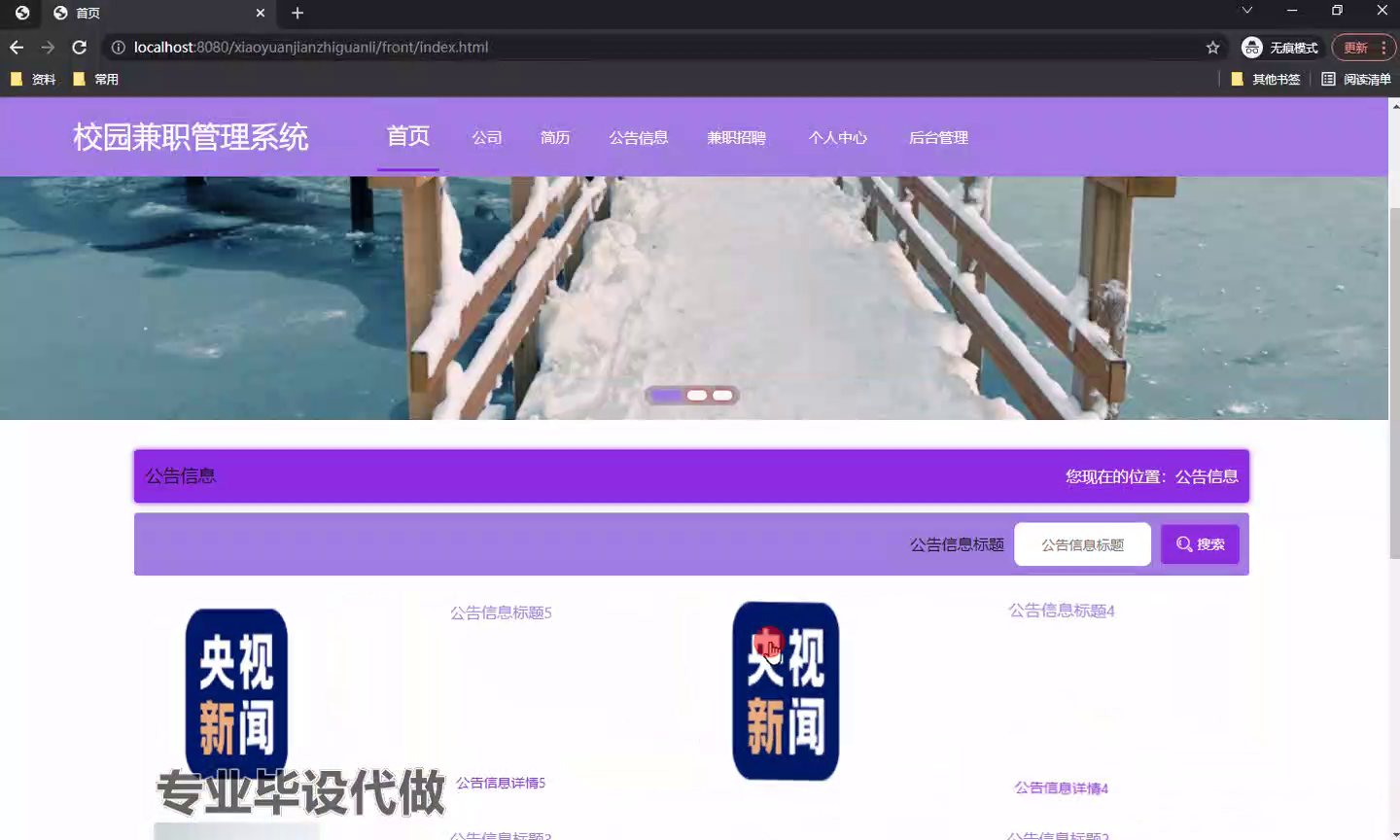Open the 公告信息标题4 link
The height and width of the screenshot is (840, 1400).
pyautogui.click(x=1062, y=611)
